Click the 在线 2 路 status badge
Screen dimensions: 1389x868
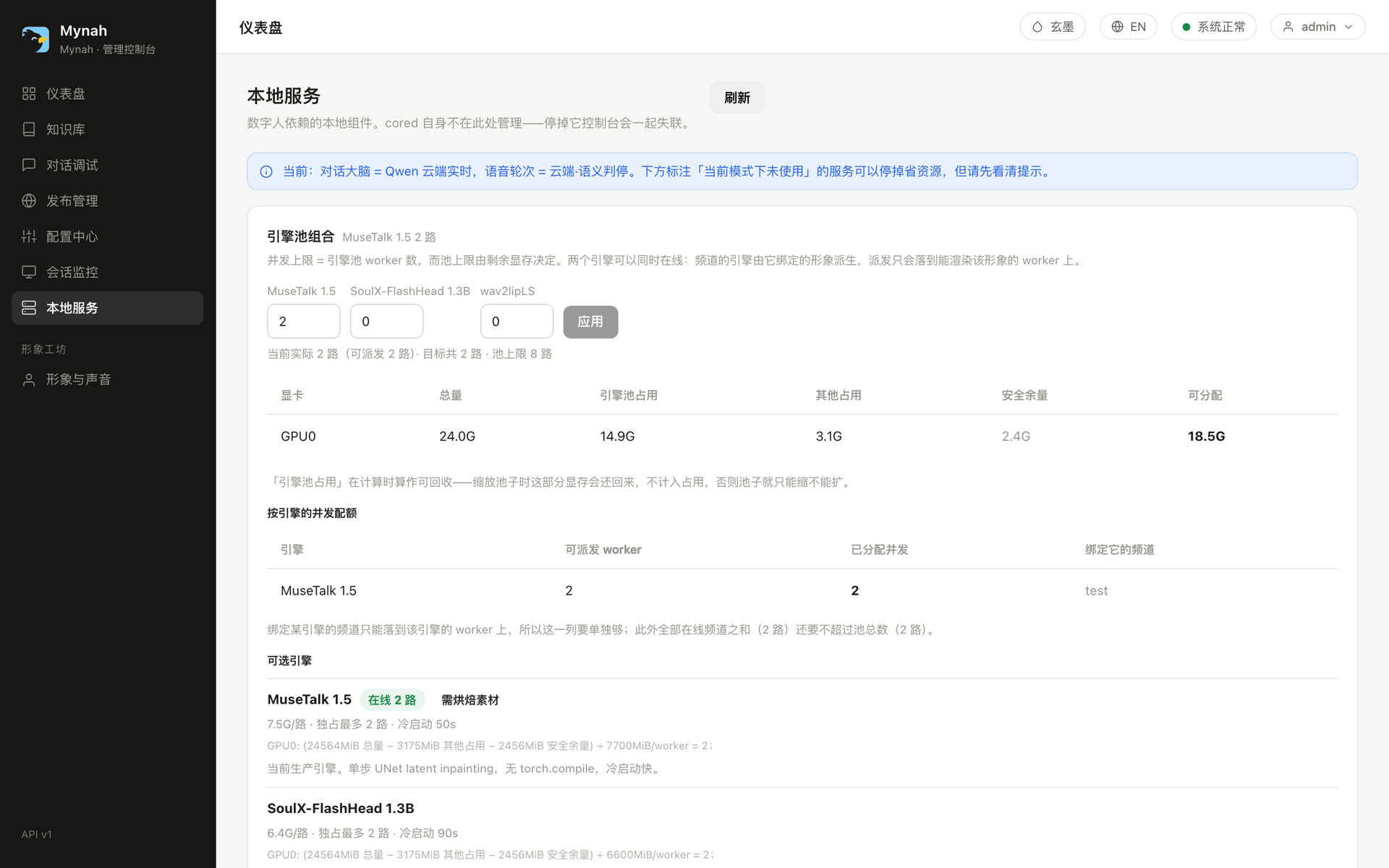(391, 700)
